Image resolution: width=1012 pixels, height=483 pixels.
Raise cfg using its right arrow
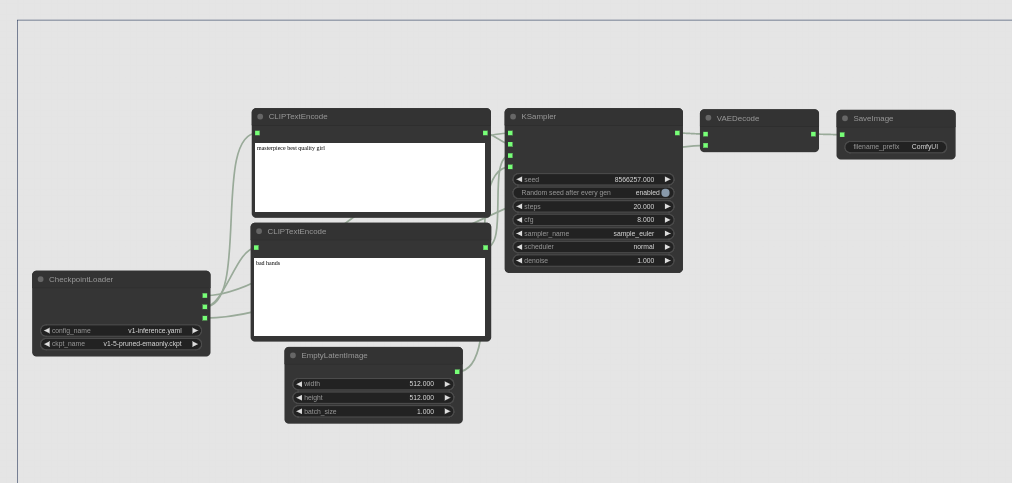667,220
